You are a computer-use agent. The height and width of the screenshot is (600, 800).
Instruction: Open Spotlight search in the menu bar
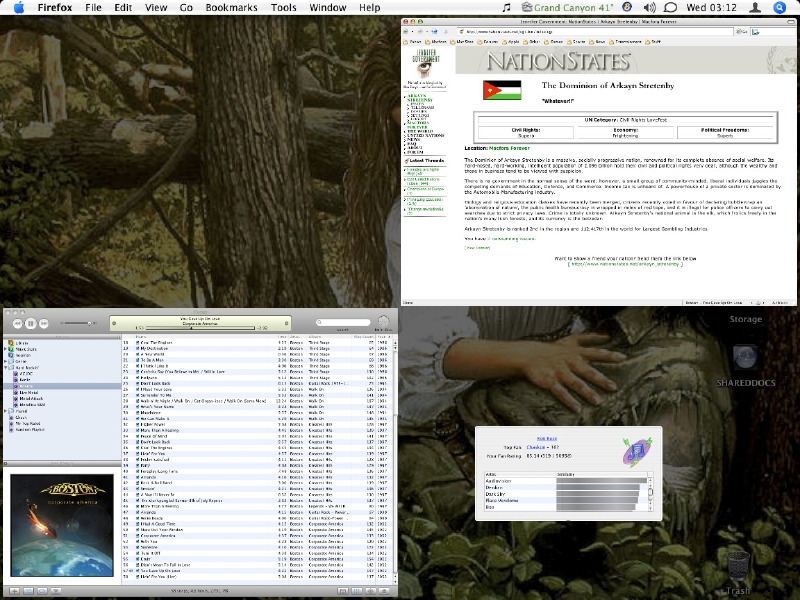point(779,7)
